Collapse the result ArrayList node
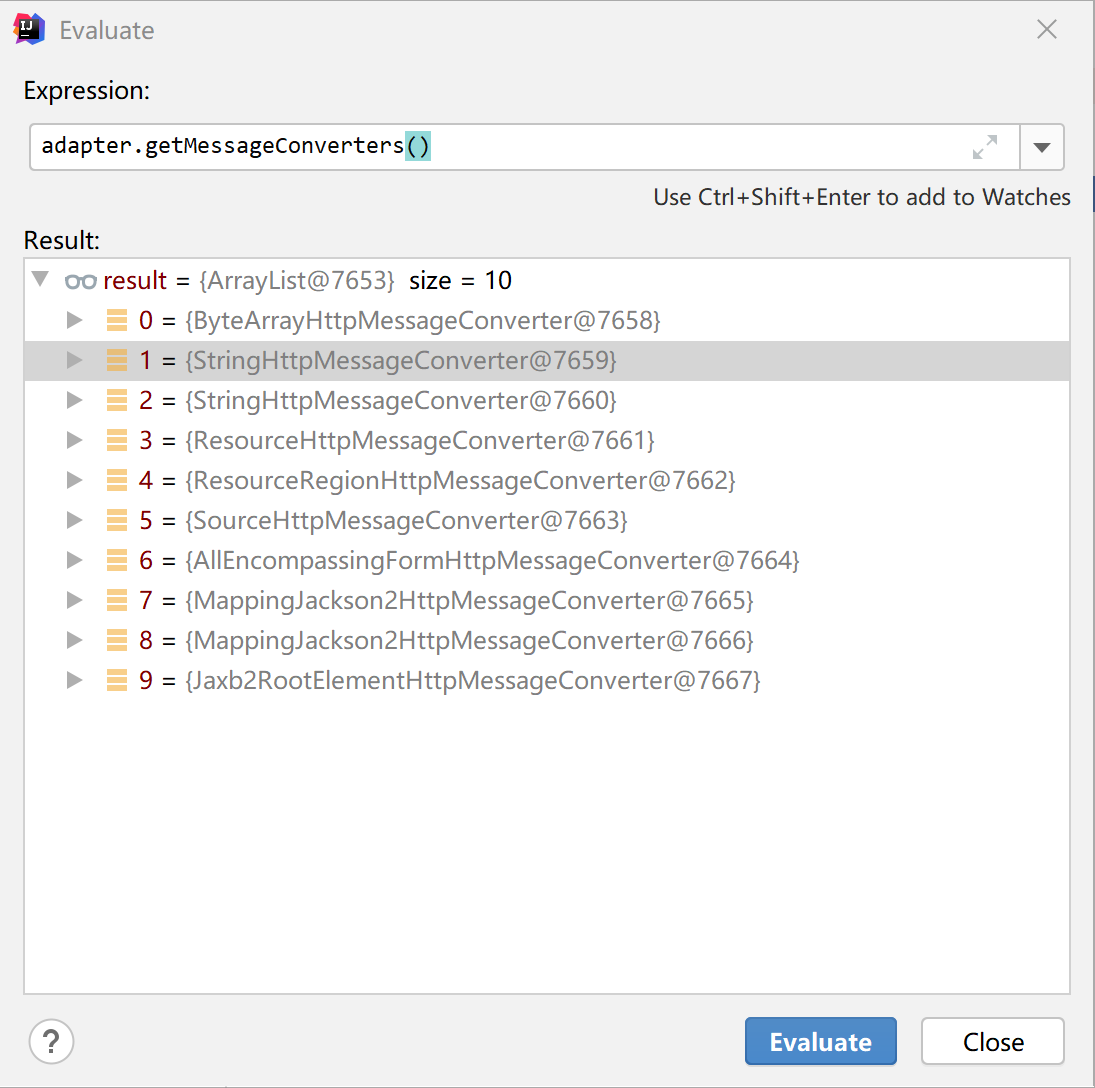Image resolution: width=1095 pixels, height=1088 pixels. tap(40, 279)
